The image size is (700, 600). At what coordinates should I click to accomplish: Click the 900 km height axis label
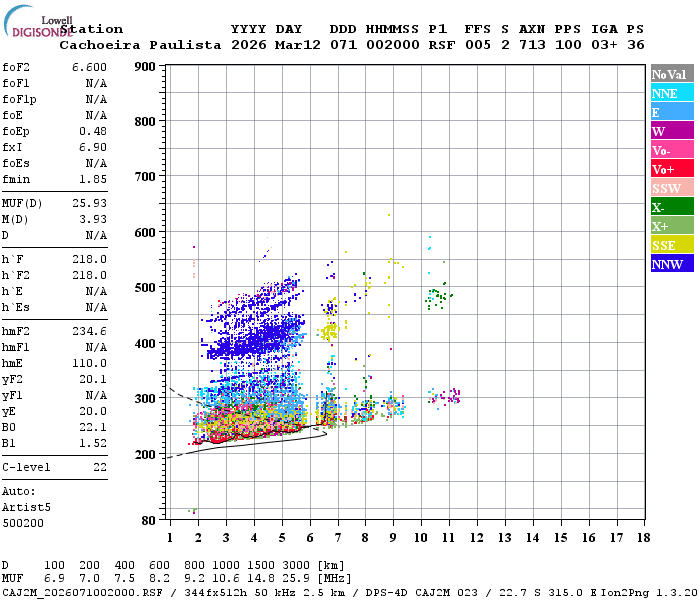click(x=145, y=67)
